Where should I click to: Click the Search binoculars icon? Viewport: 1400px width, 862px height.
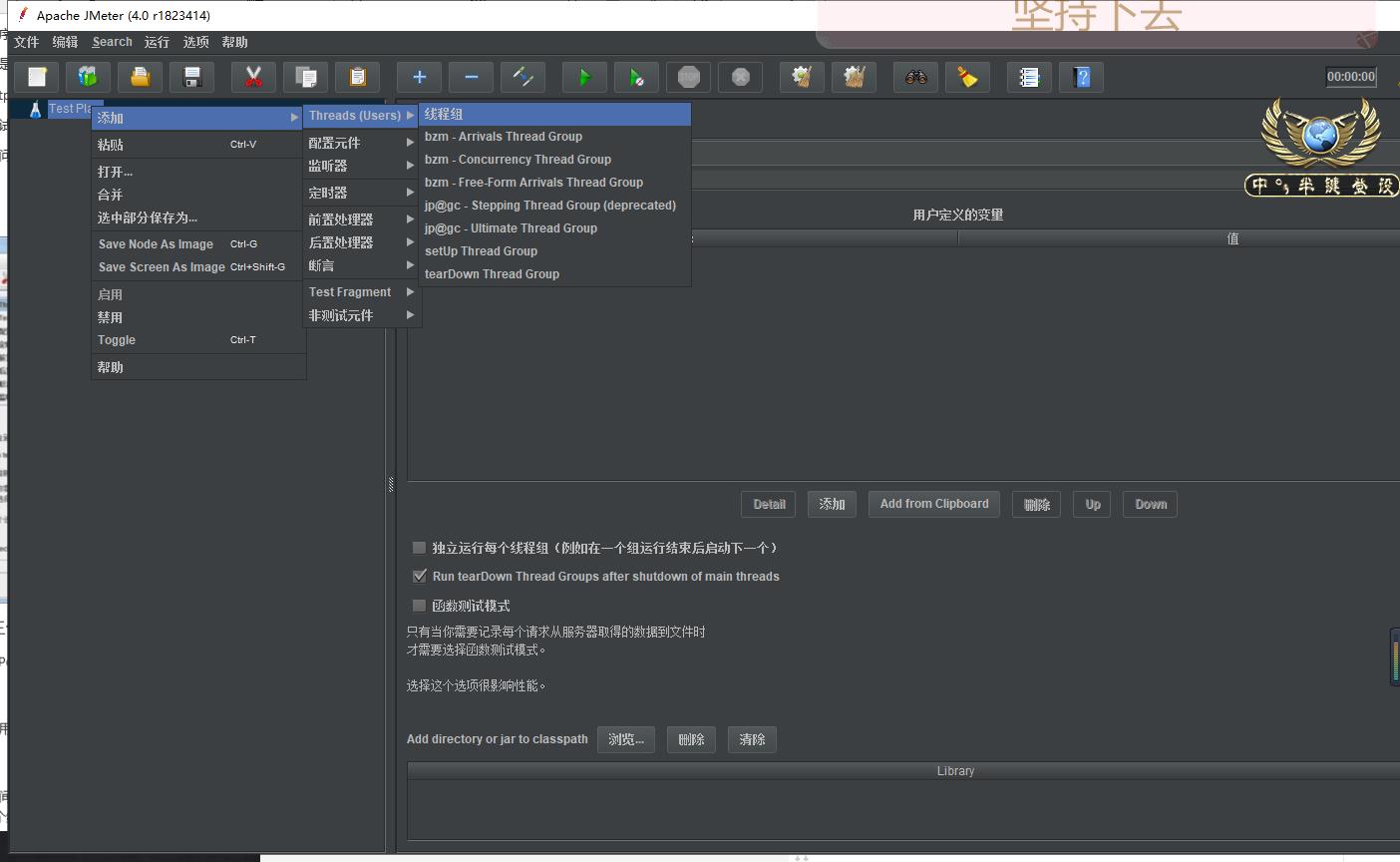[x=915, y=77]
